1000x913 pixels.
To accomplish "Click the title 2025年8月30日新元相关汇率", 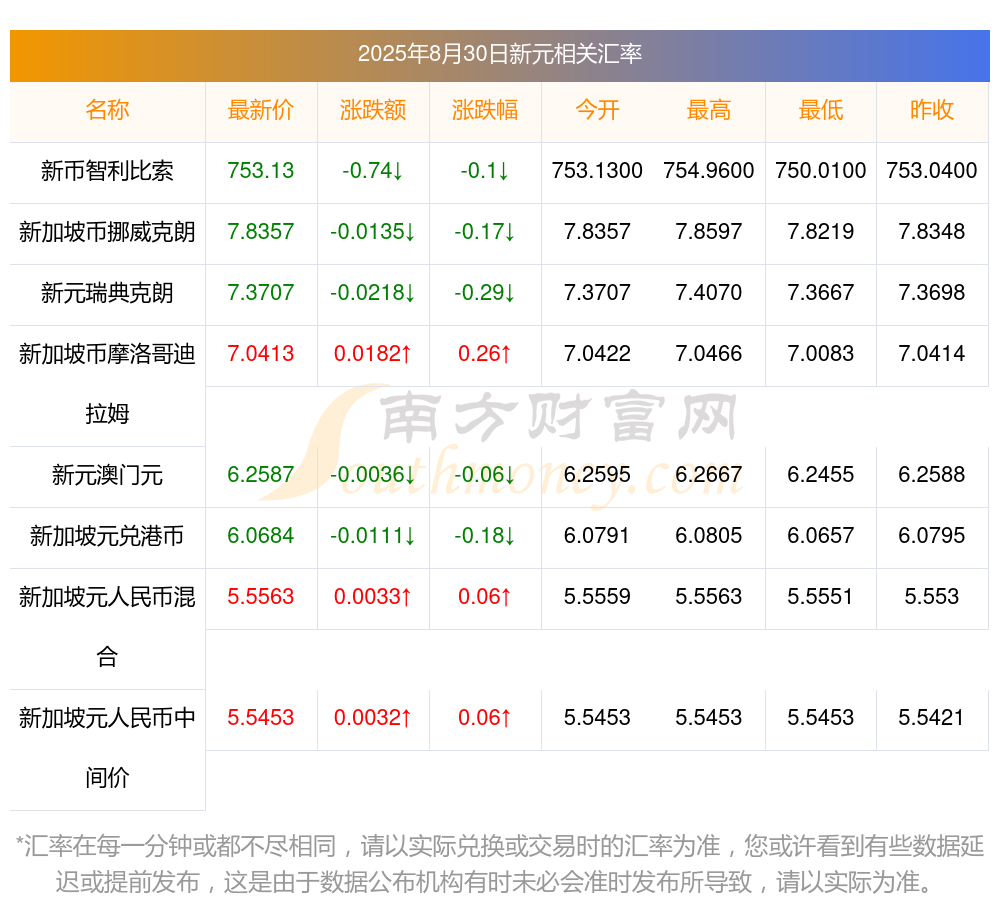I will click(499, 54).
